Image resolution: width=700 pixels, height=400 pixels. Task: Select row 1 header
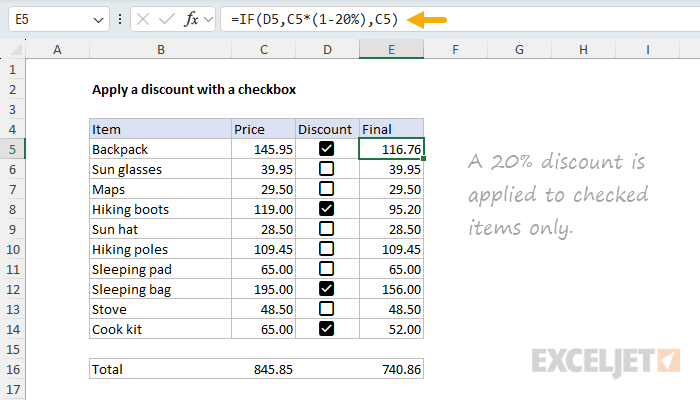pyautogui.click(x=12, y=70)
